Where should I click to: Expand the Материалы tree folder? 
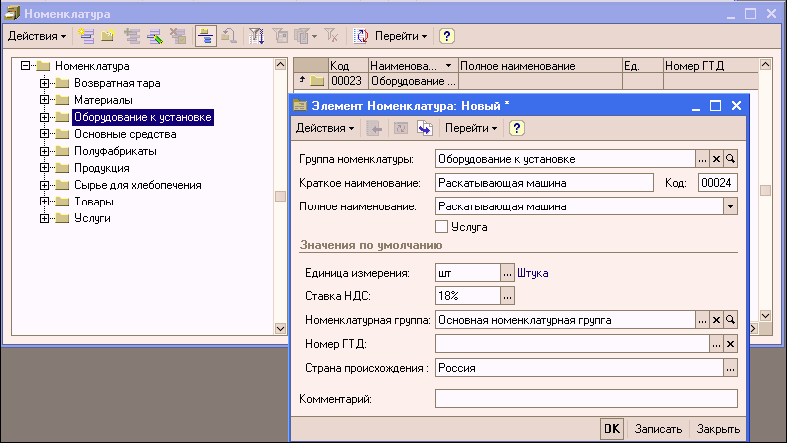(x=44, y=100)
